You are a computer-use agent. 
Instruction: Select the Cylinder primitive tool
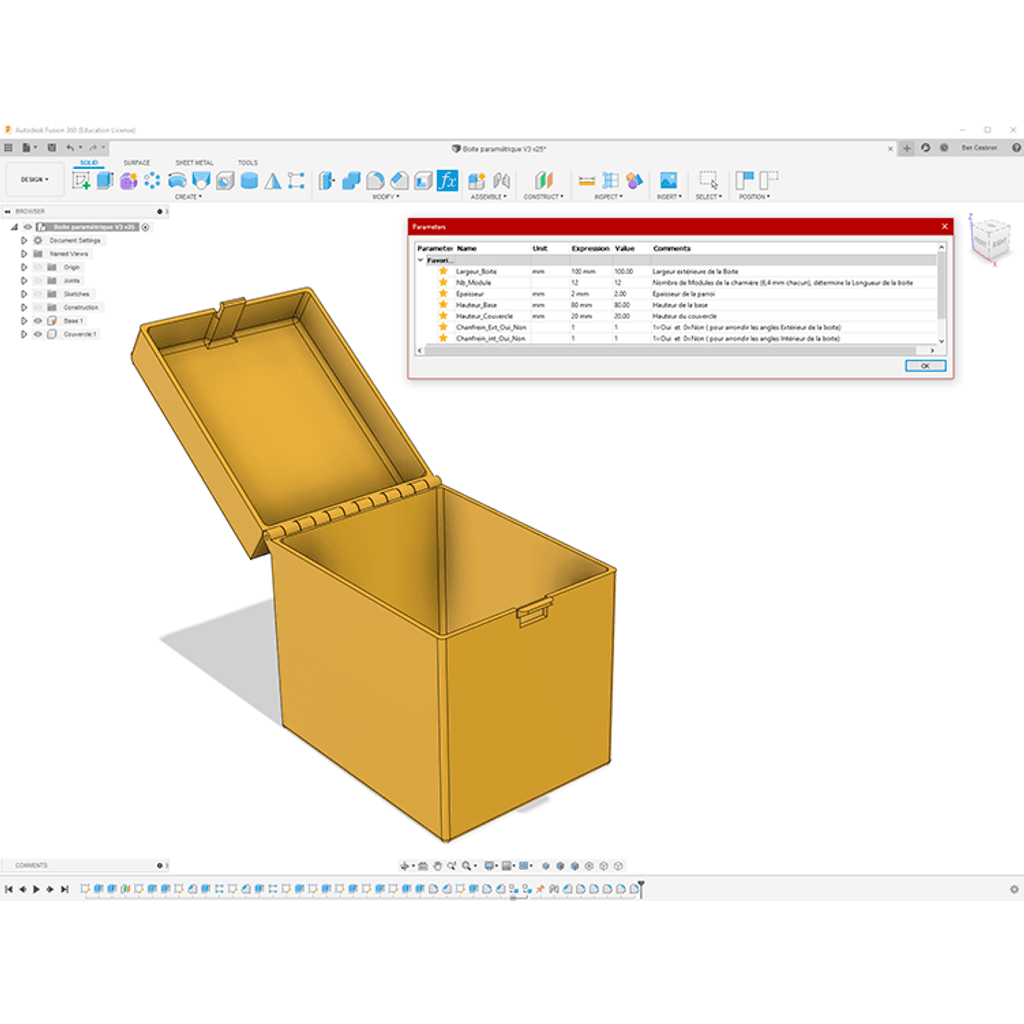tap(249, 181)
